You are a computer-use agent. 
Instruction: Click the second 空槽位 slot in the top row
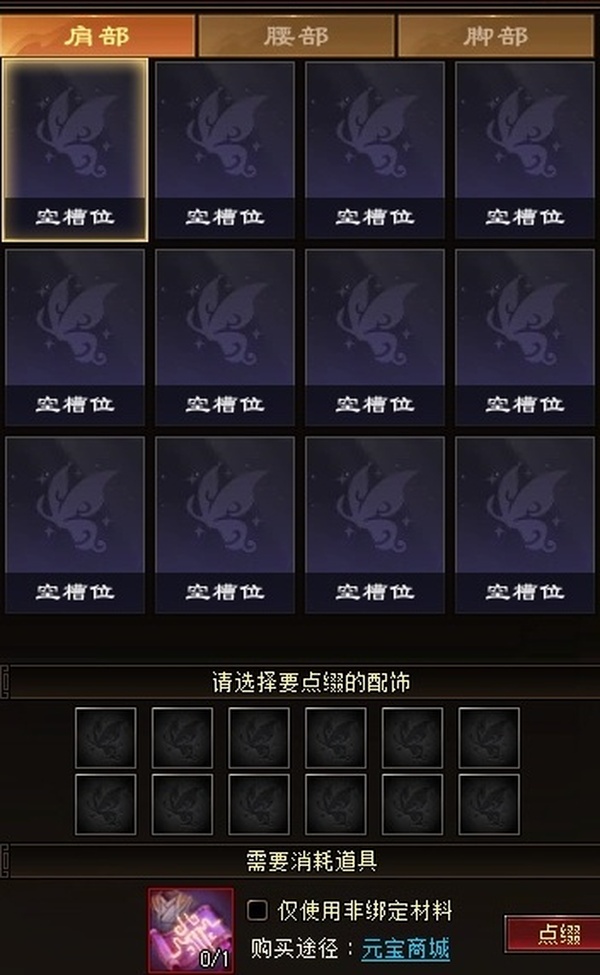click(x=225, y=150)
